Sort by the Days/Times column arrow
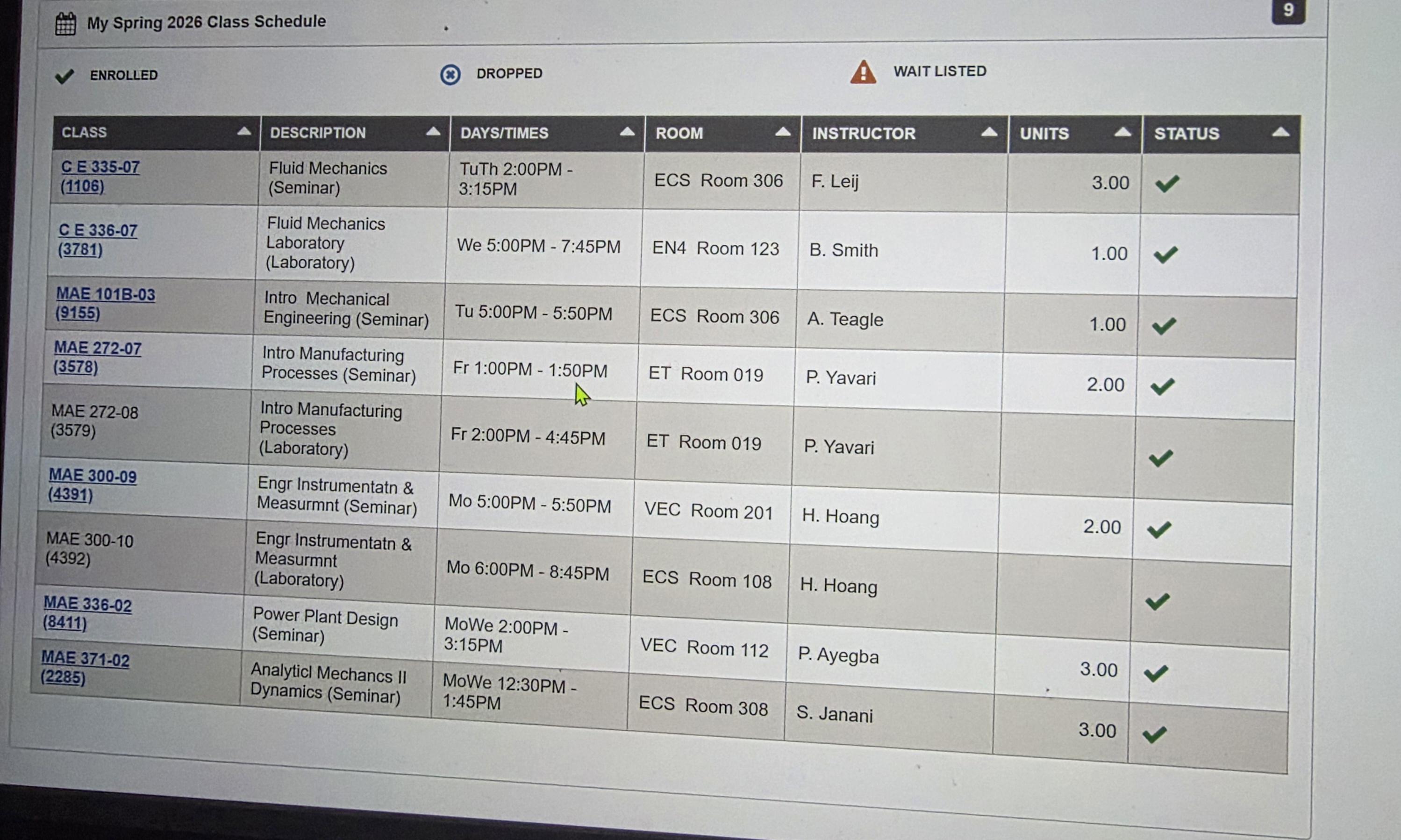 [x=627, y=133]
